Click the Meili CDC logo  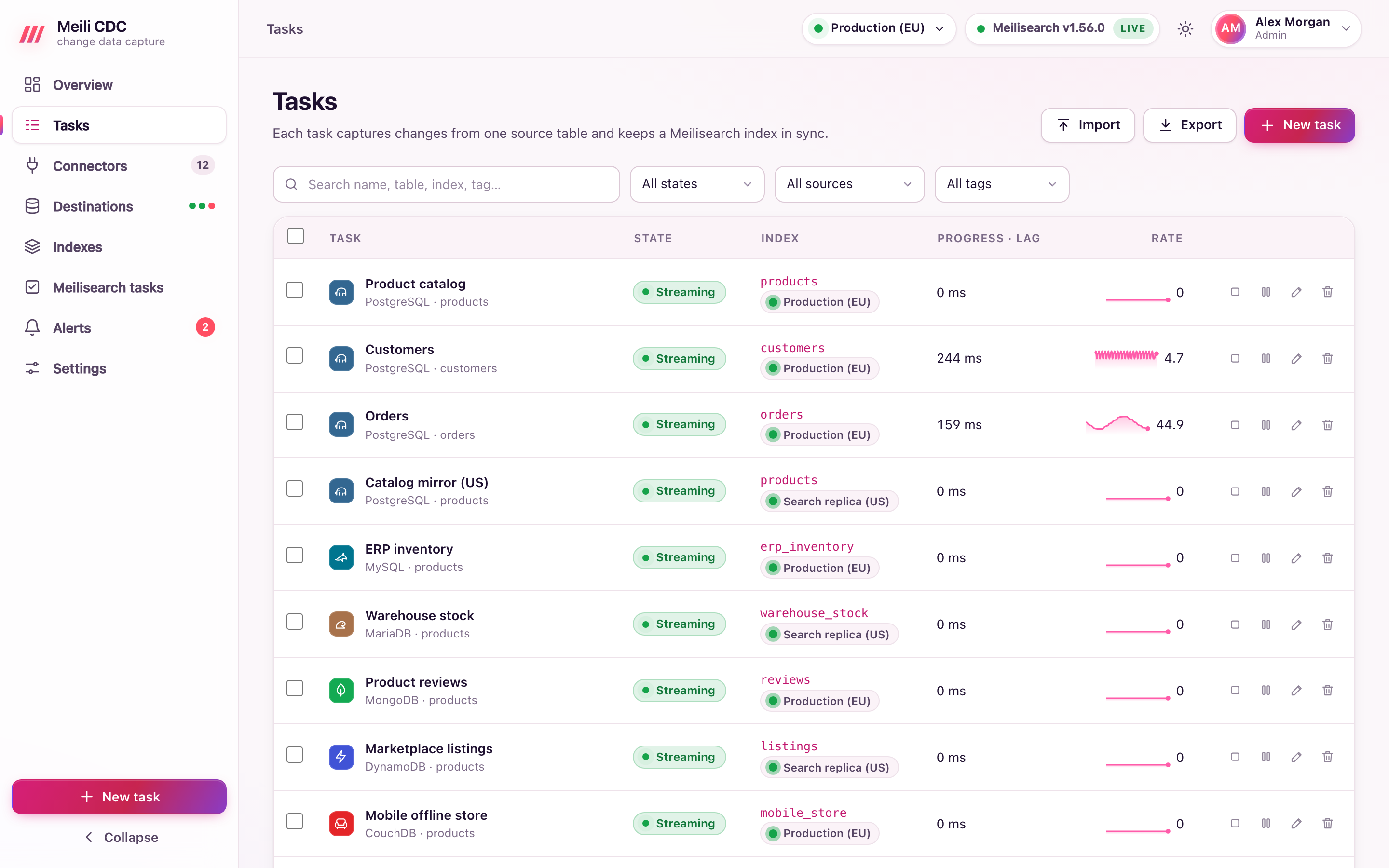coord(32,34)
